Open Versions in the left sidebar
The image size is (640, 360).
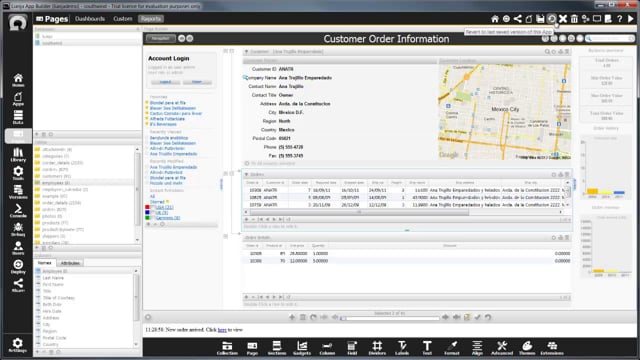tap(18, 192)
